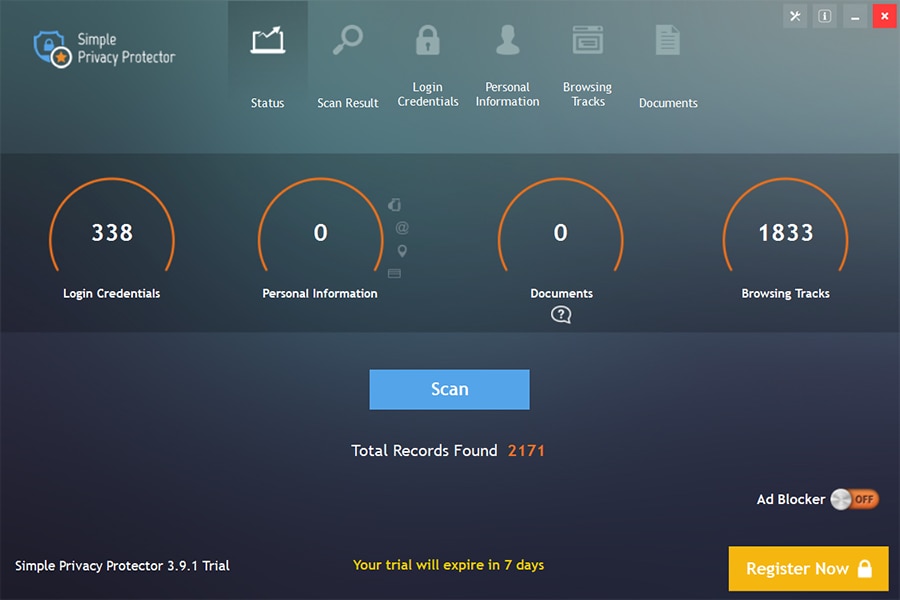
Task: Open the settings tools icon
Action: click(795, 16)
